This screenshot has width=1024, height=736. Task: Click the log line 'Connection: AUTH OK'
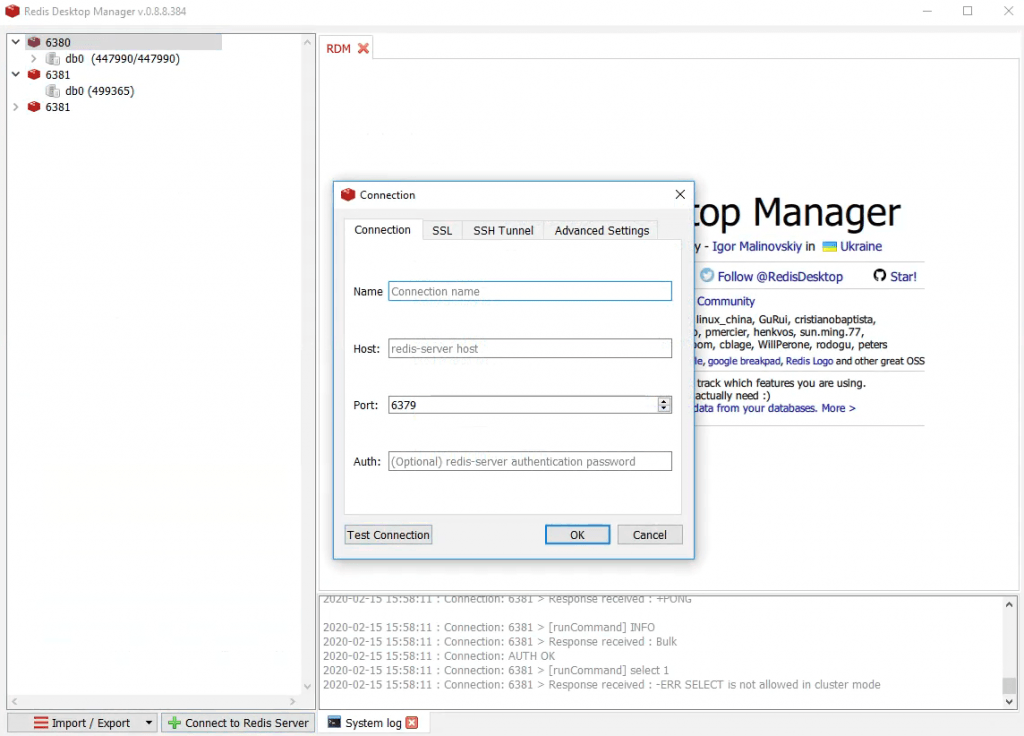coord(439,656)
